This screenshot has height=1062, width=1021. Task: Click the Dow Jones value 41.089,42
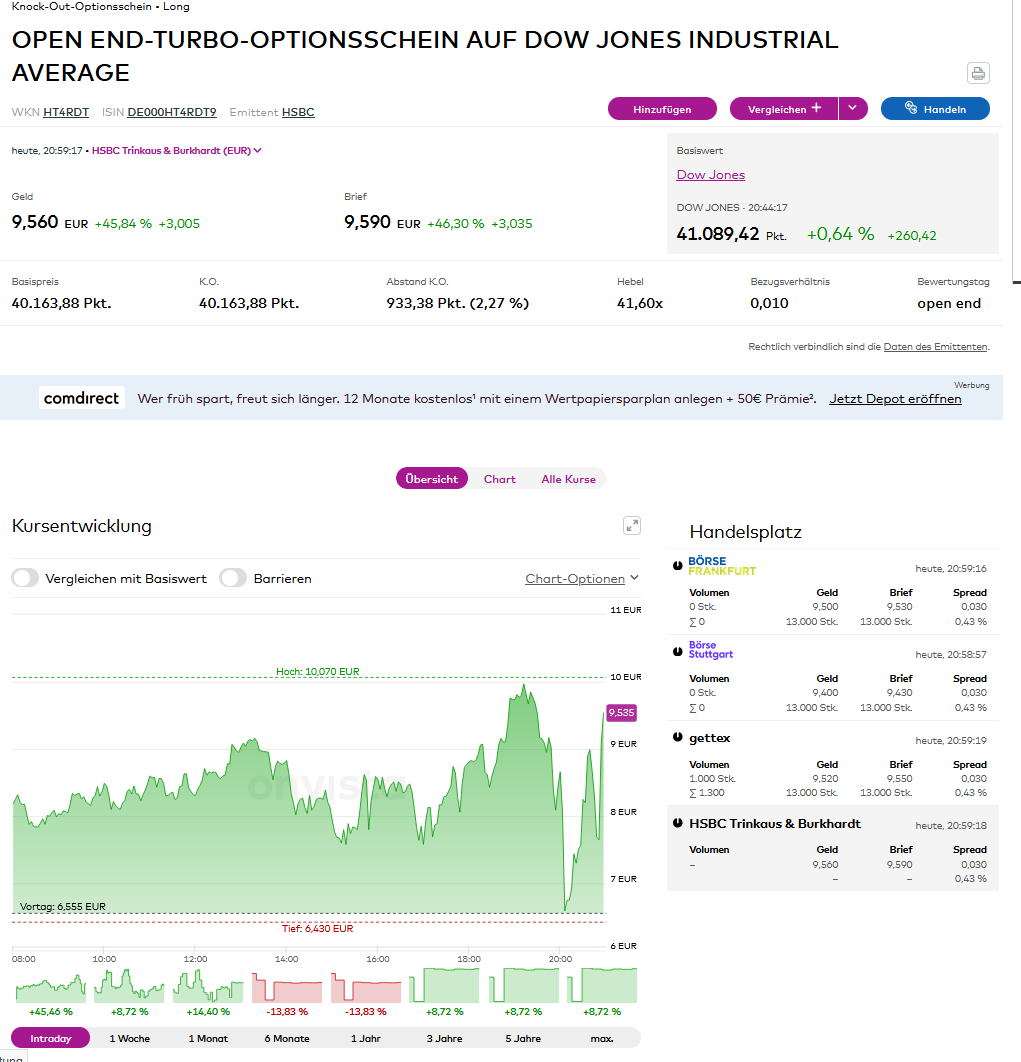pos(717,234)
